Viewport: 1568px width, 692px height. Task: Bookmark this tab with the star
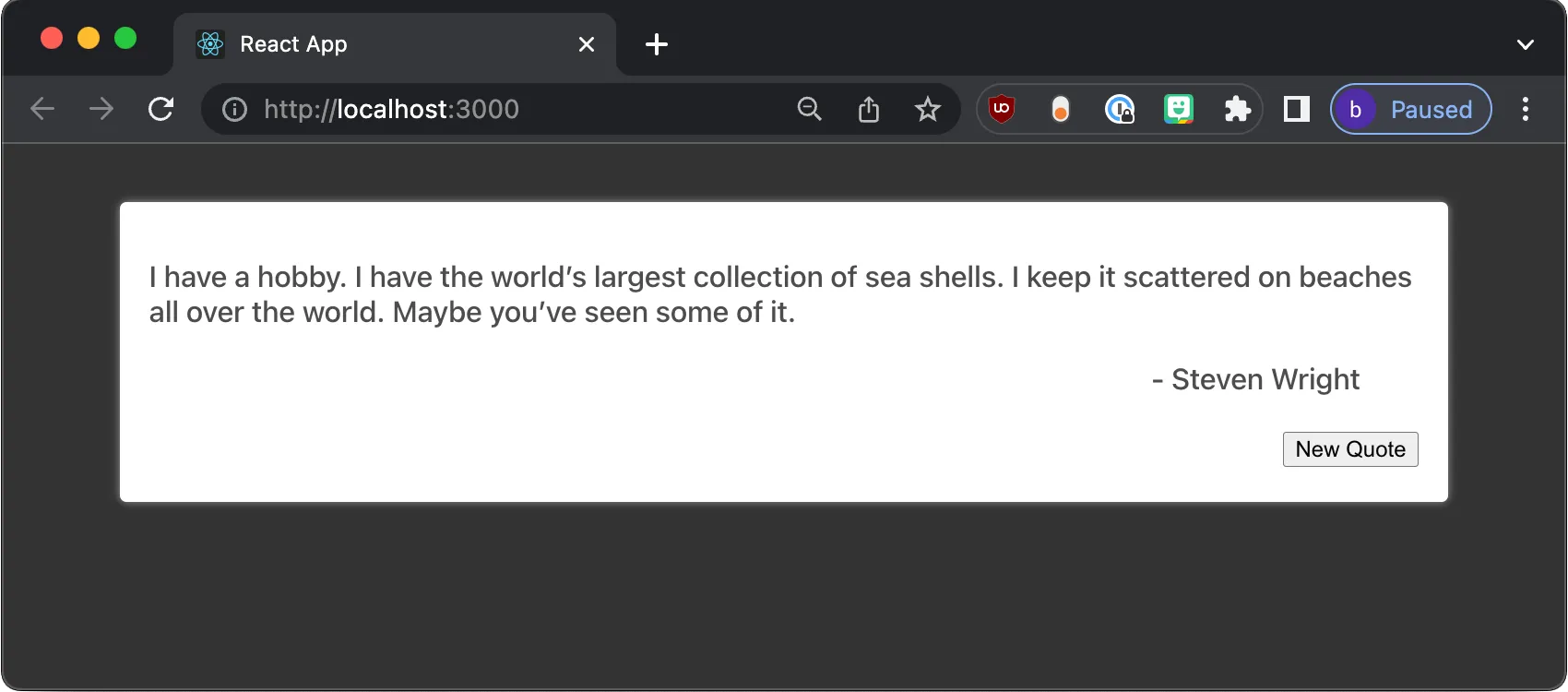tap(928, 110)
